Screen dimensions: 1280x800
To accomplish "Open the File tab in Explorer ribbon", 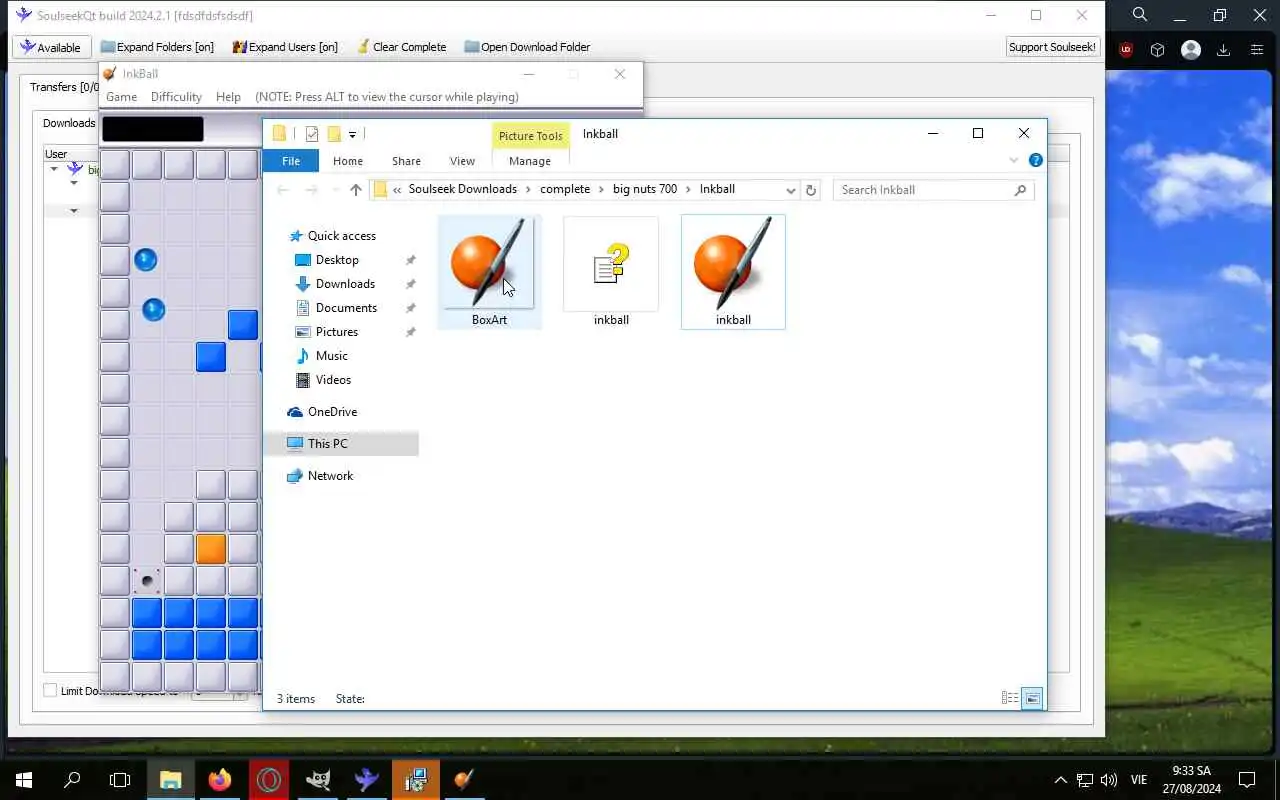I will (x=291, y=161).
